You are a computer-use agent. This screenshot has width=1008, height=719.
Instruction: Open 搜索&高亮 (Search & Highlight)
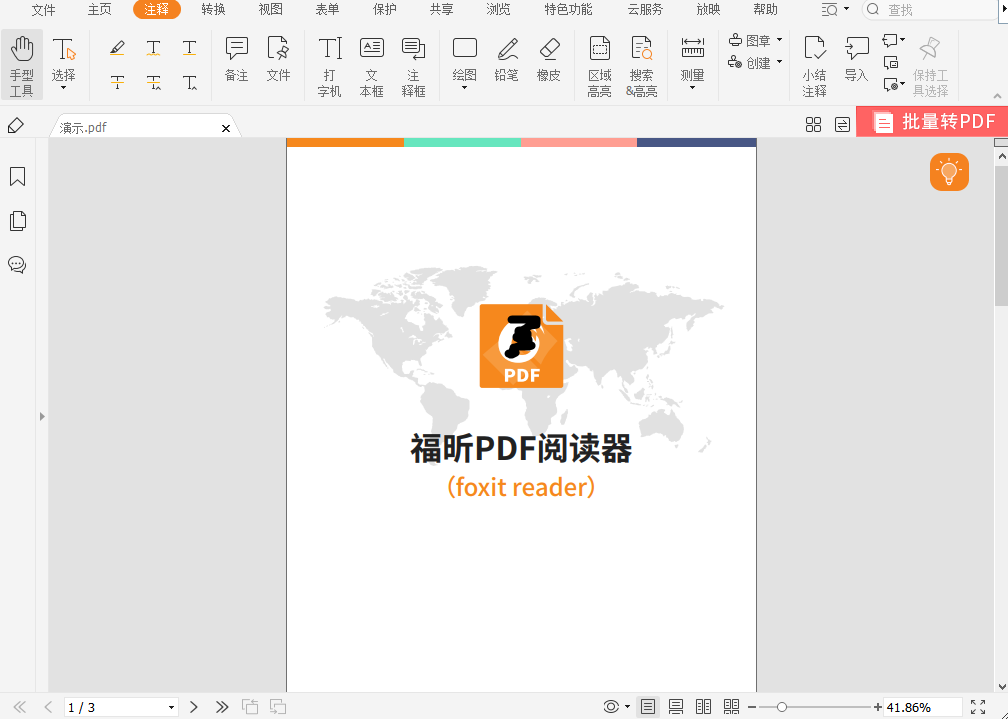[641, 64]
